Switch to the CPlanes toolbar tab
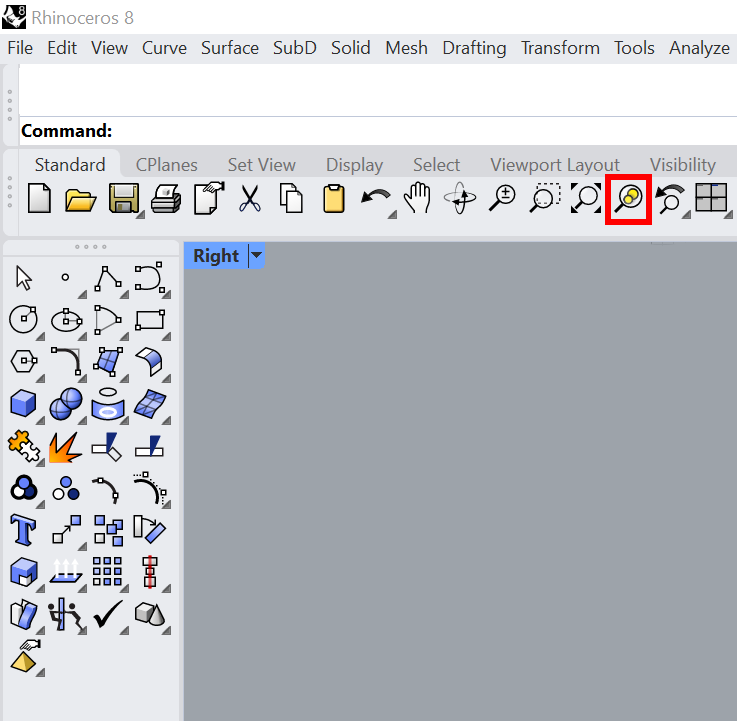Screen dimensions: 737x721 coord(166,165)
